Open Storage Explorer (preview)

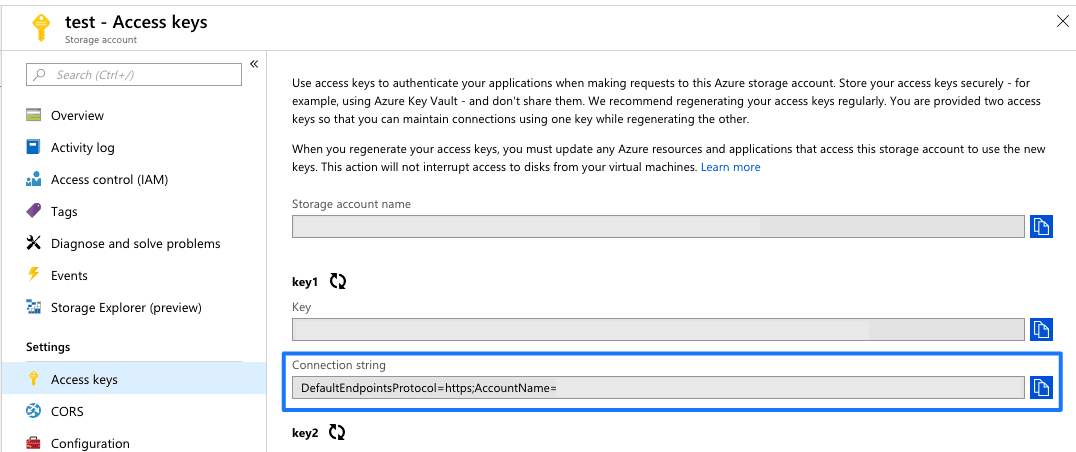coord(126,308)
